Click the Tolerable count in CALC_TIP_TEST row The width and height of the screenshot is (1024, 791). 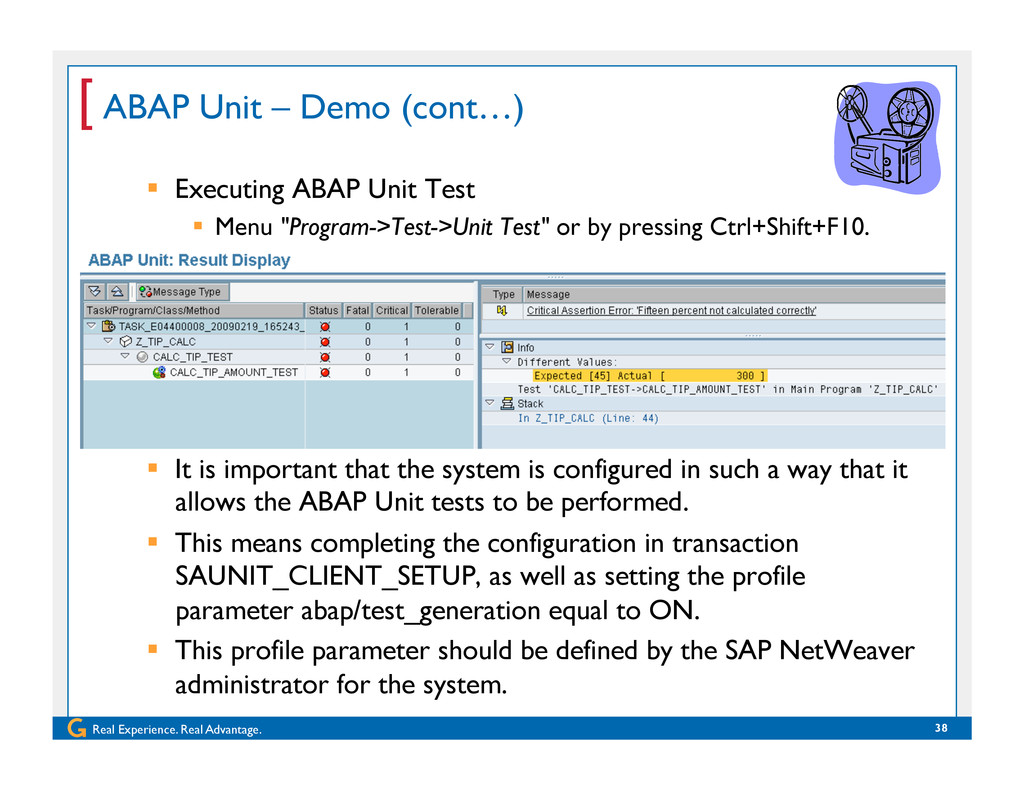[x=457, y=357]
